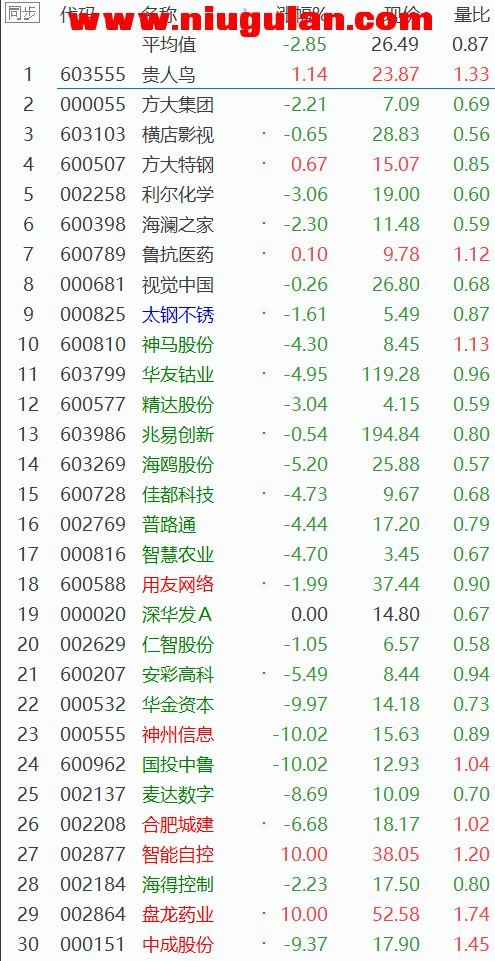Select stock 视觉中国
Screen dimensions: 495x961
click(x=178, y=284)
